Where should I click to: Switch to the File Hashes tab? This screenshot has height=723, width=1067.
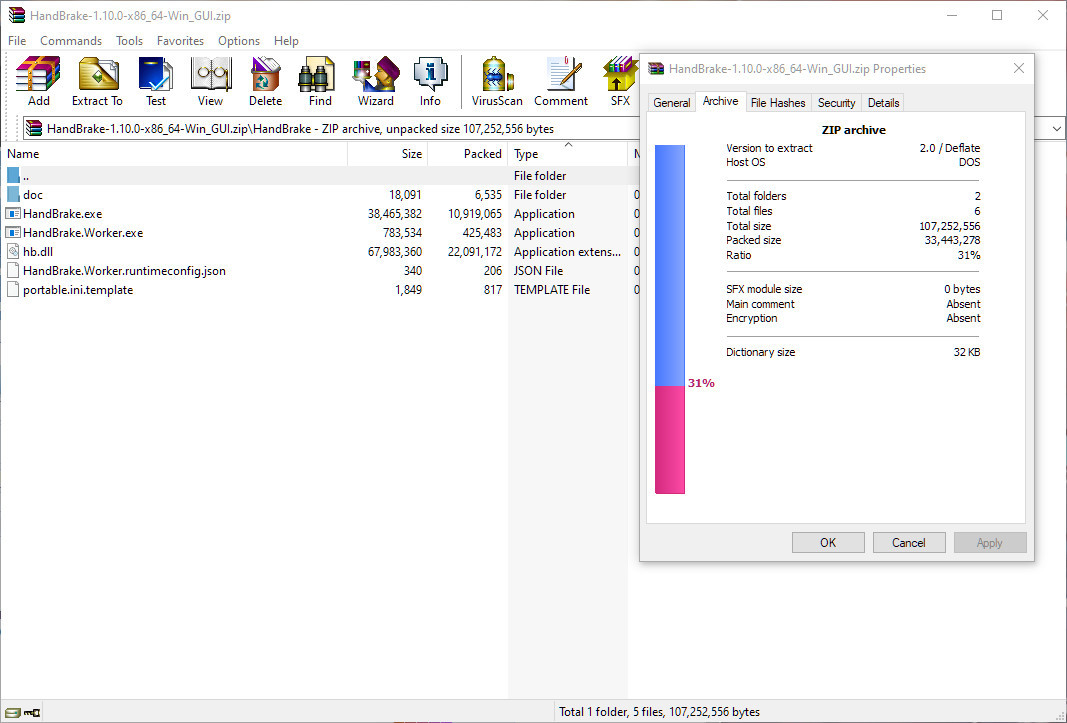778,103
